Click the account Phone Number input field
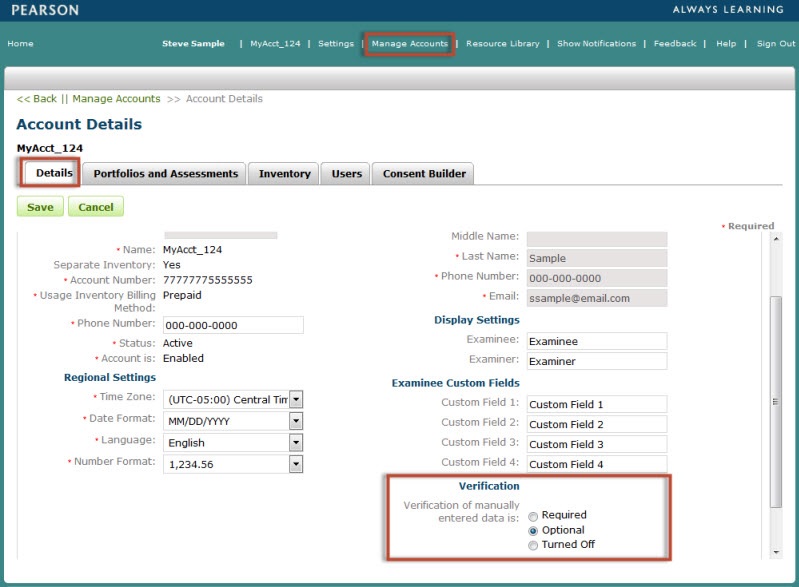The height and width of the screenshot is (587, 799). click(x=232, y=325)
